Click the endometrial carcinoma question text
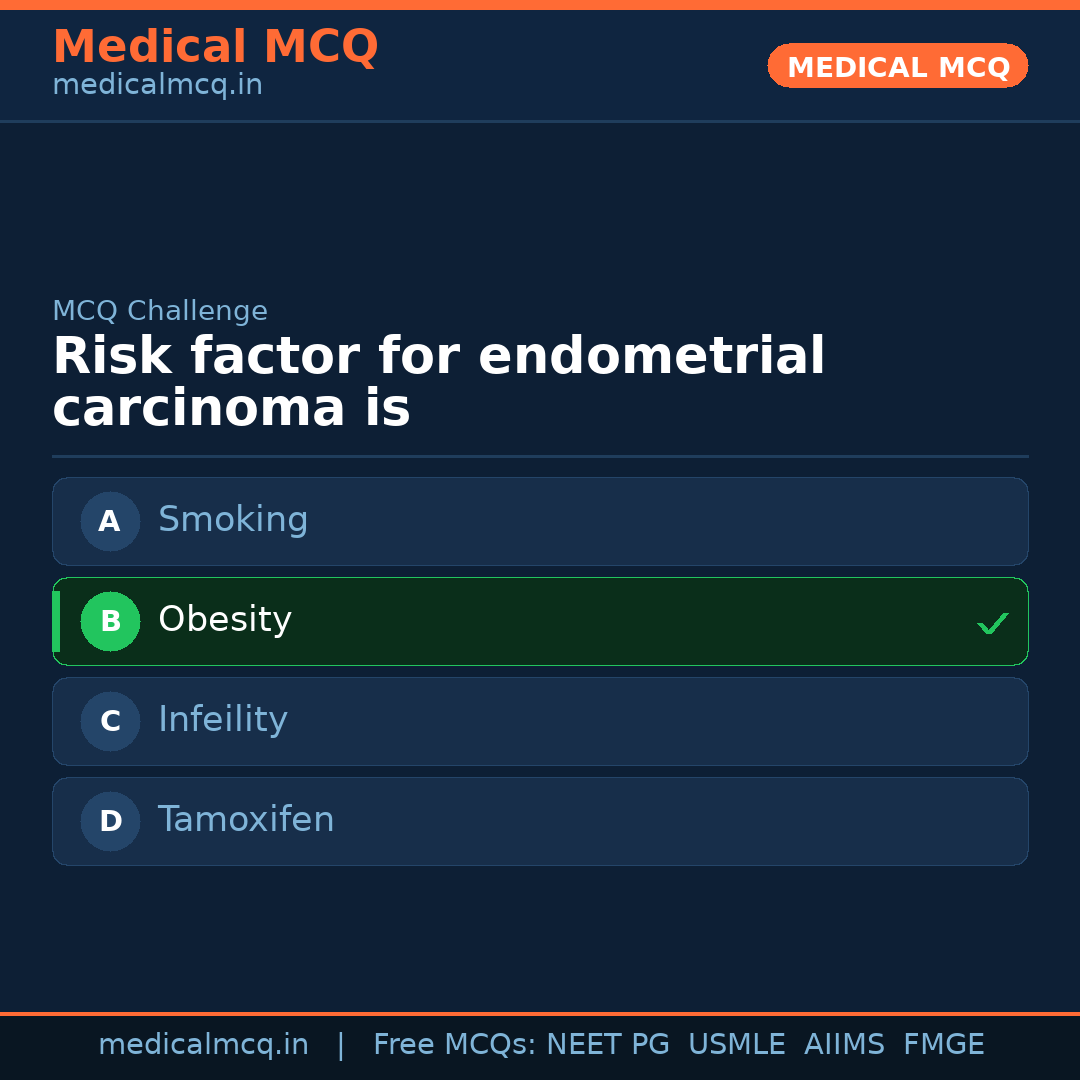Screen dimensions: 1080x1080 [438, 382]
